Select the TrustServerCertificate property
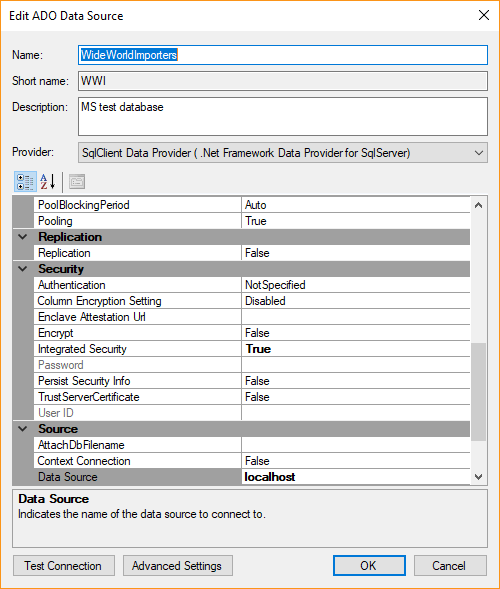Image resolution: width=500 pixels, height=589 pixels. click(x=137, y=397)
